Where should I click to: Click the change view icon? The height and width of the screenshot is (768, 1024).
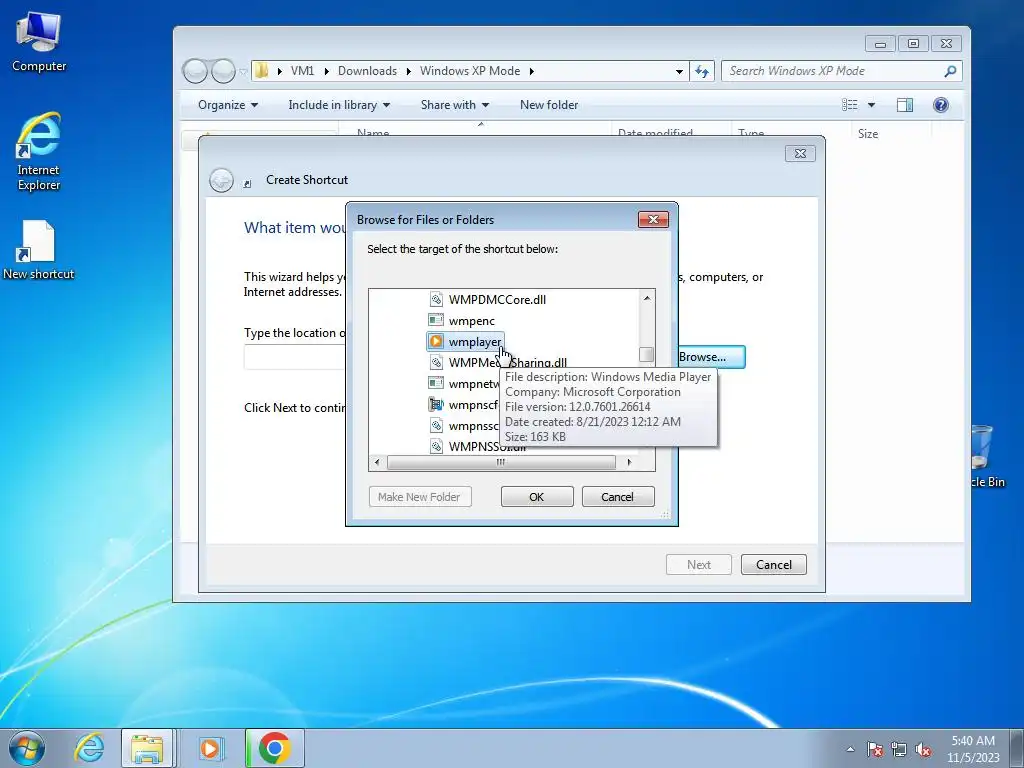[x=850, y=105]
